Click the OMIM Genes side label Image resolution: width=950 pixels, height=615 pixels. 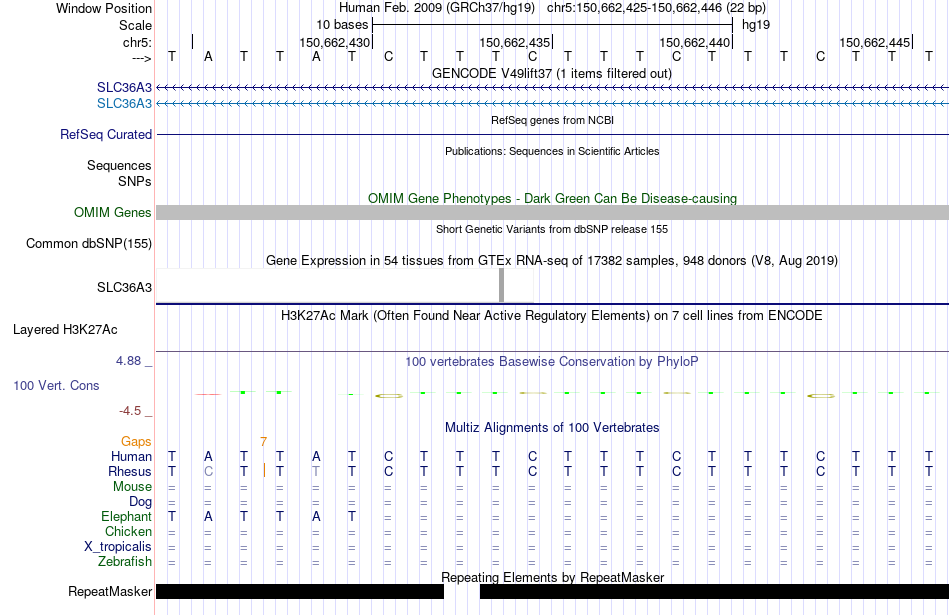pyautogui.click(x=112, y=213)
